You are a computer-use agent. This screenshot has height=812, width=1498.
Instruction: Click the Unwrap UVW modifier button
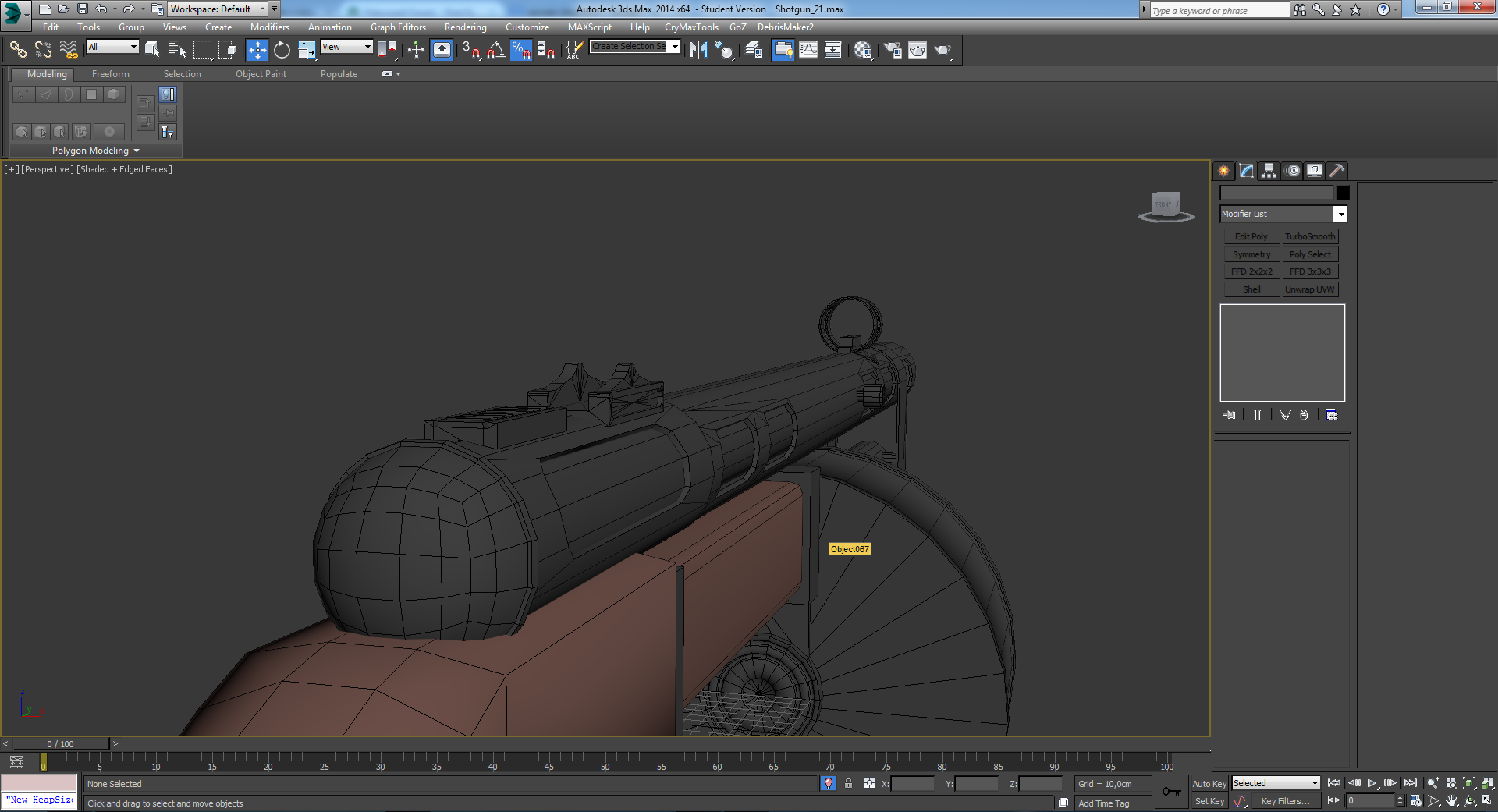[x=1310, y=289]
